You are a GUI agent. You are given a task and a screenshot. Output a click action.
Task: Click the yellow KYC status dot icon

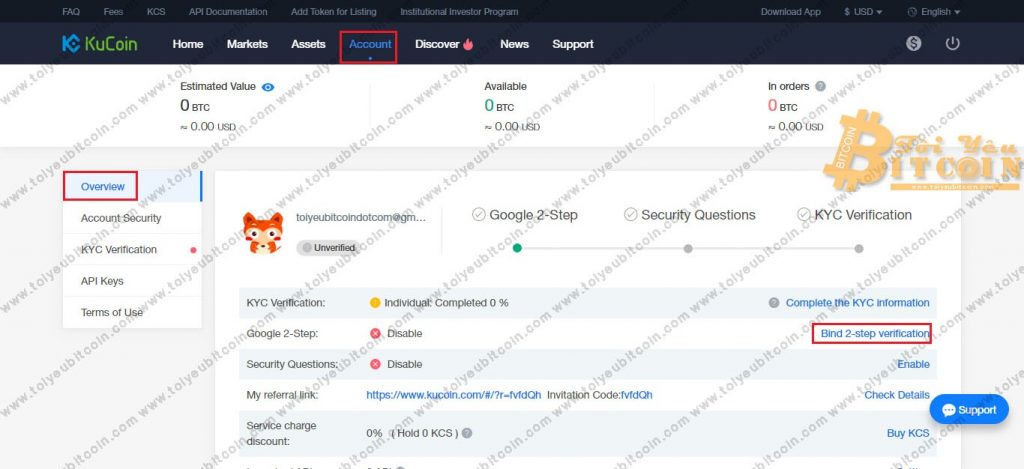[x=375, y=303]
